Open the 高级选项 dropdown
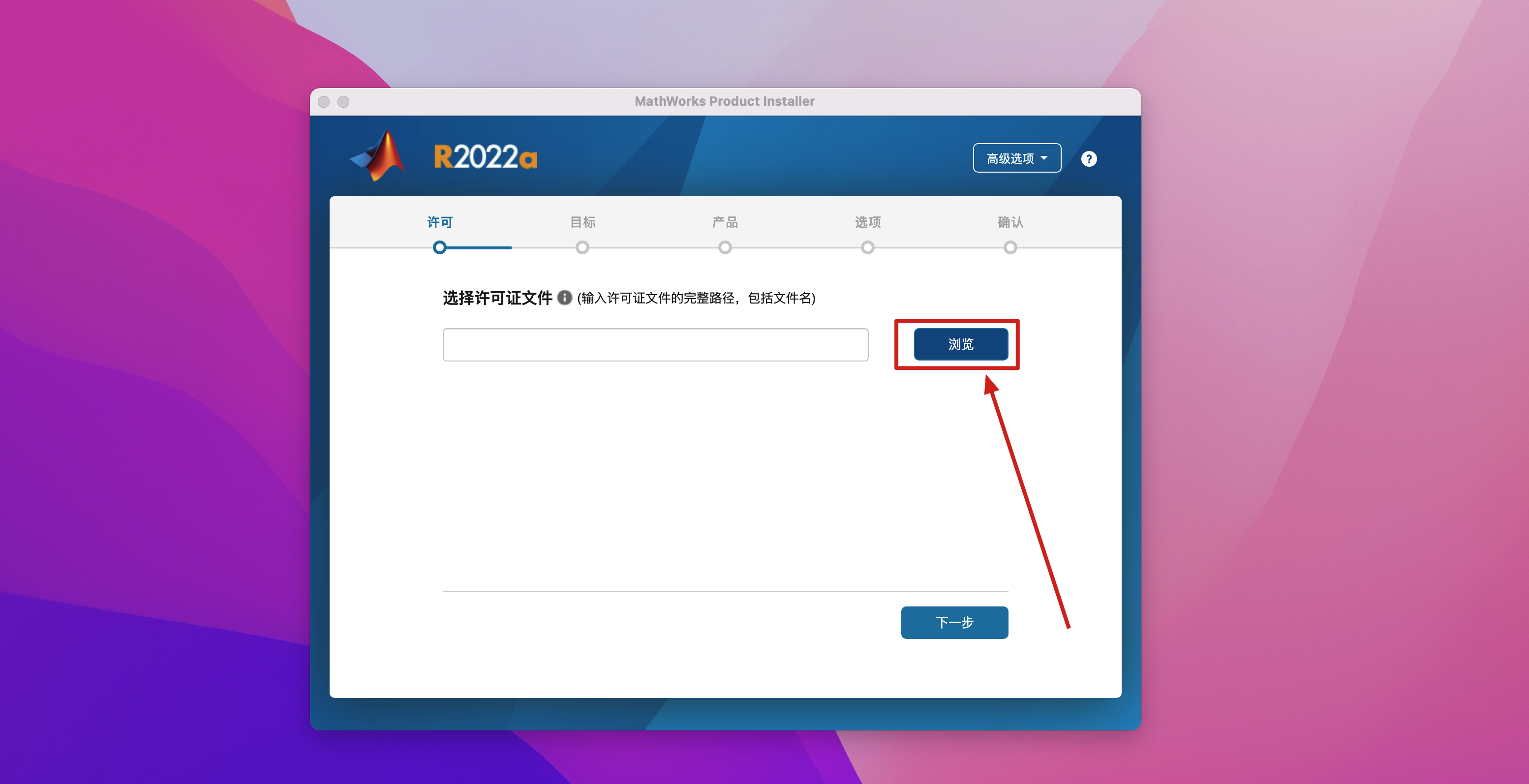This screenshot has width=1529, height=784. (1016, 158)
